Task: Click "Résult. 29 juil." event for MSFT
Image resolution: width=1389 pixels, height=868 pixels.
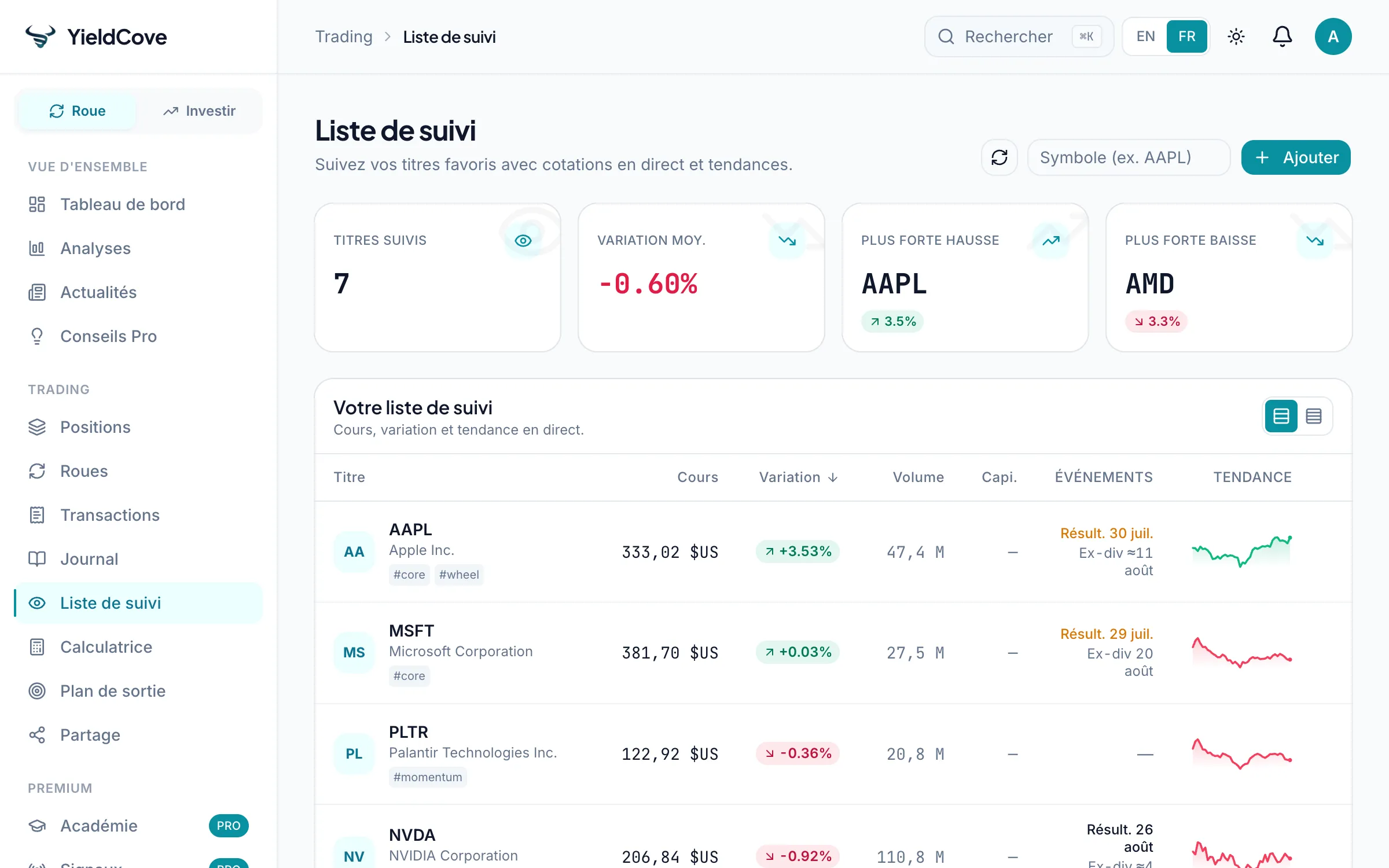Action: tap(1107, 634)
